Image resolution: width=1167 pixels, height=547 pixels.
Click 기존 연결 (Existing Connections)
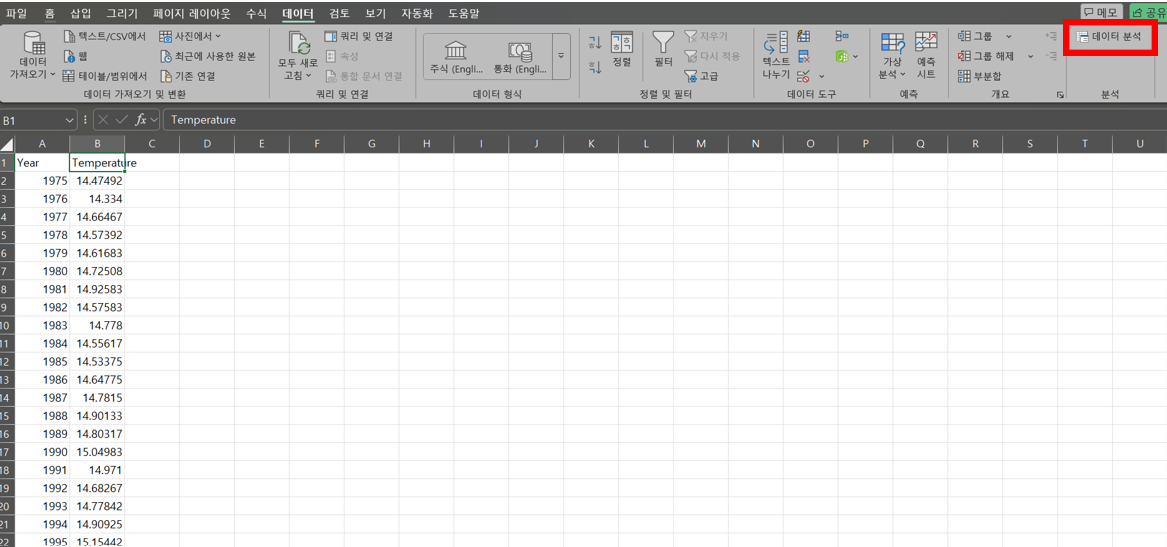click(189, 76)
